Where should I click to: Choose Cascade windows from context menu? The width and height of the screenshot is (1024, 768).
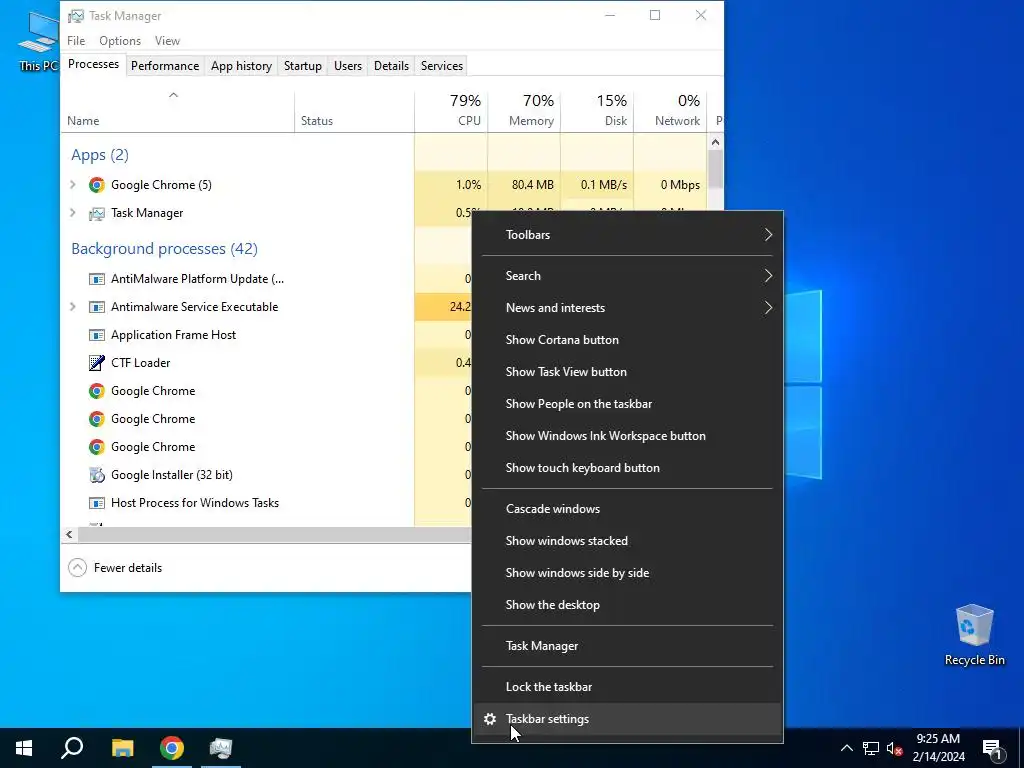click(628, 509)
